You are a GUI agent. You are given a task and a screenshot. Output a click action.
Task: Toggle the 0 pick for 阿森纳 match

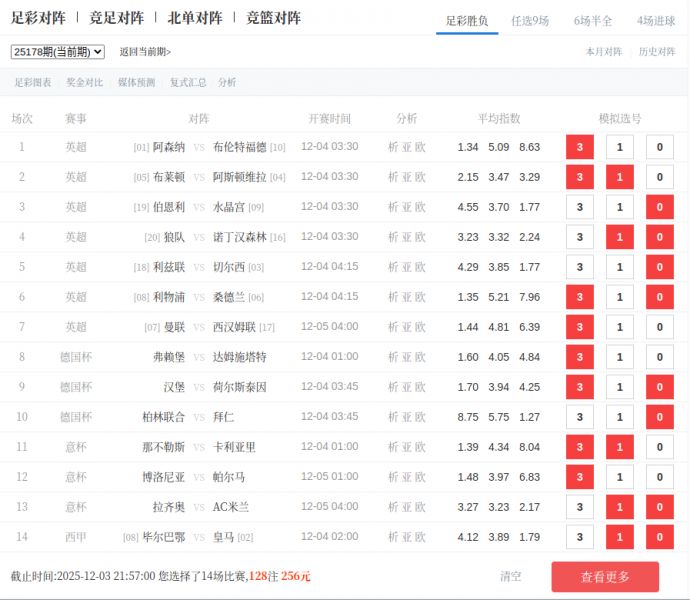[x=659, y=148]
